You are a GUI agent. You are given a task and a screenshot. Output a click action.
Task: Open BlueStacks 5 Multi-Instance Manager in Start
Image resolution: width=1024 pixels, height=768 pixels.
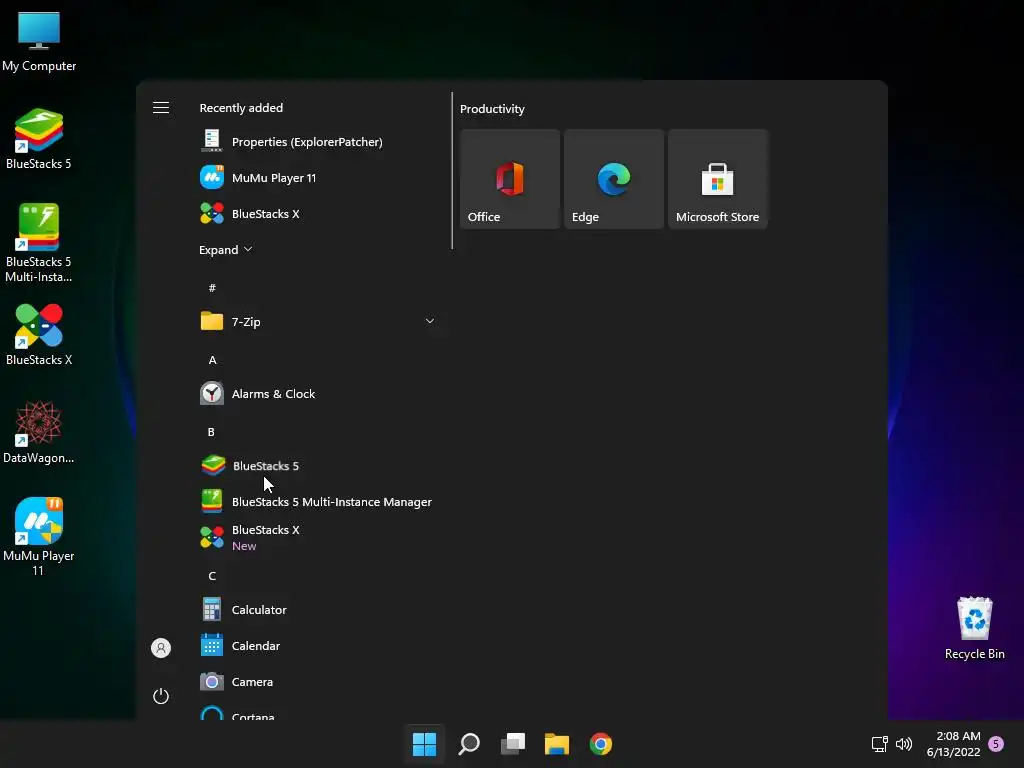[x=318, y=502]
